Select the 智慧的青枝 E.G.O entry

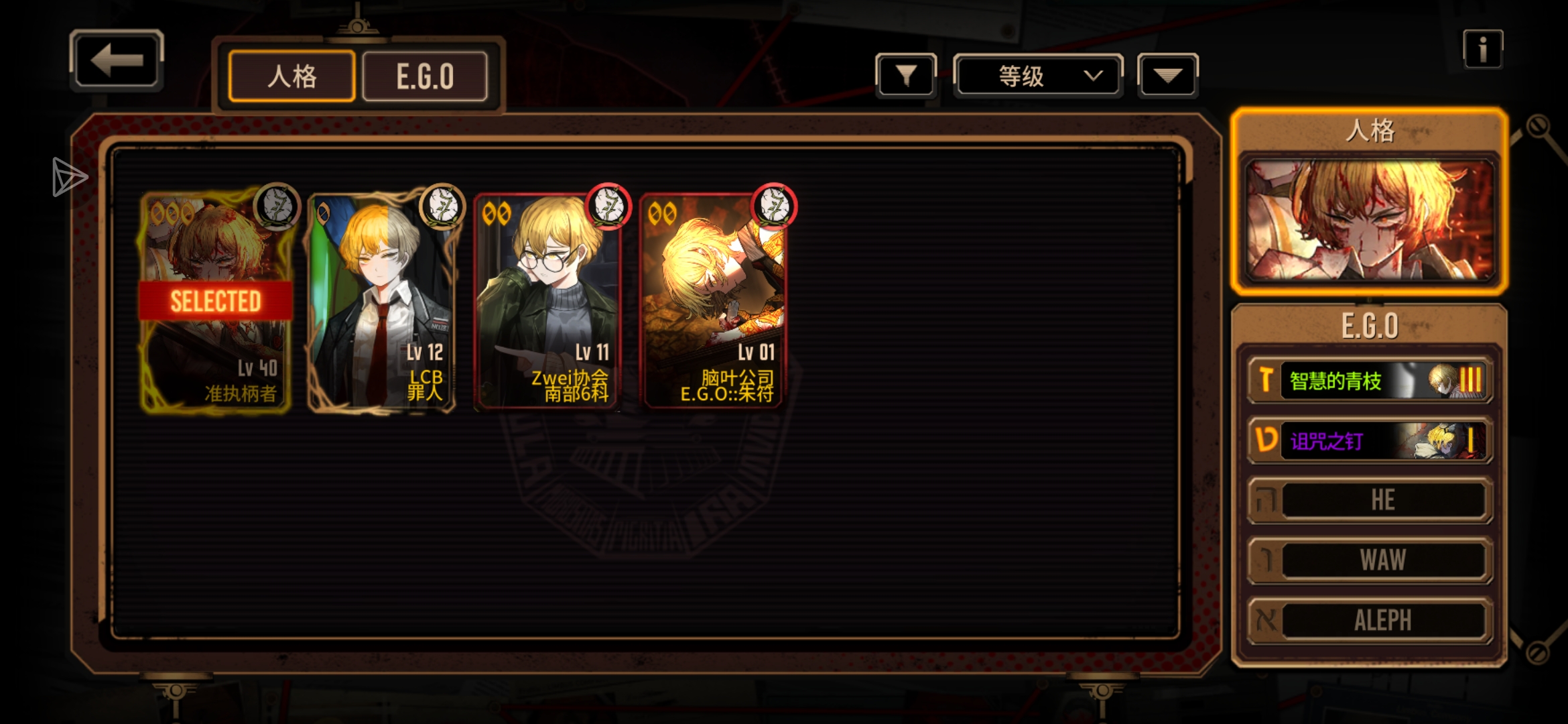coord(1370,381)
